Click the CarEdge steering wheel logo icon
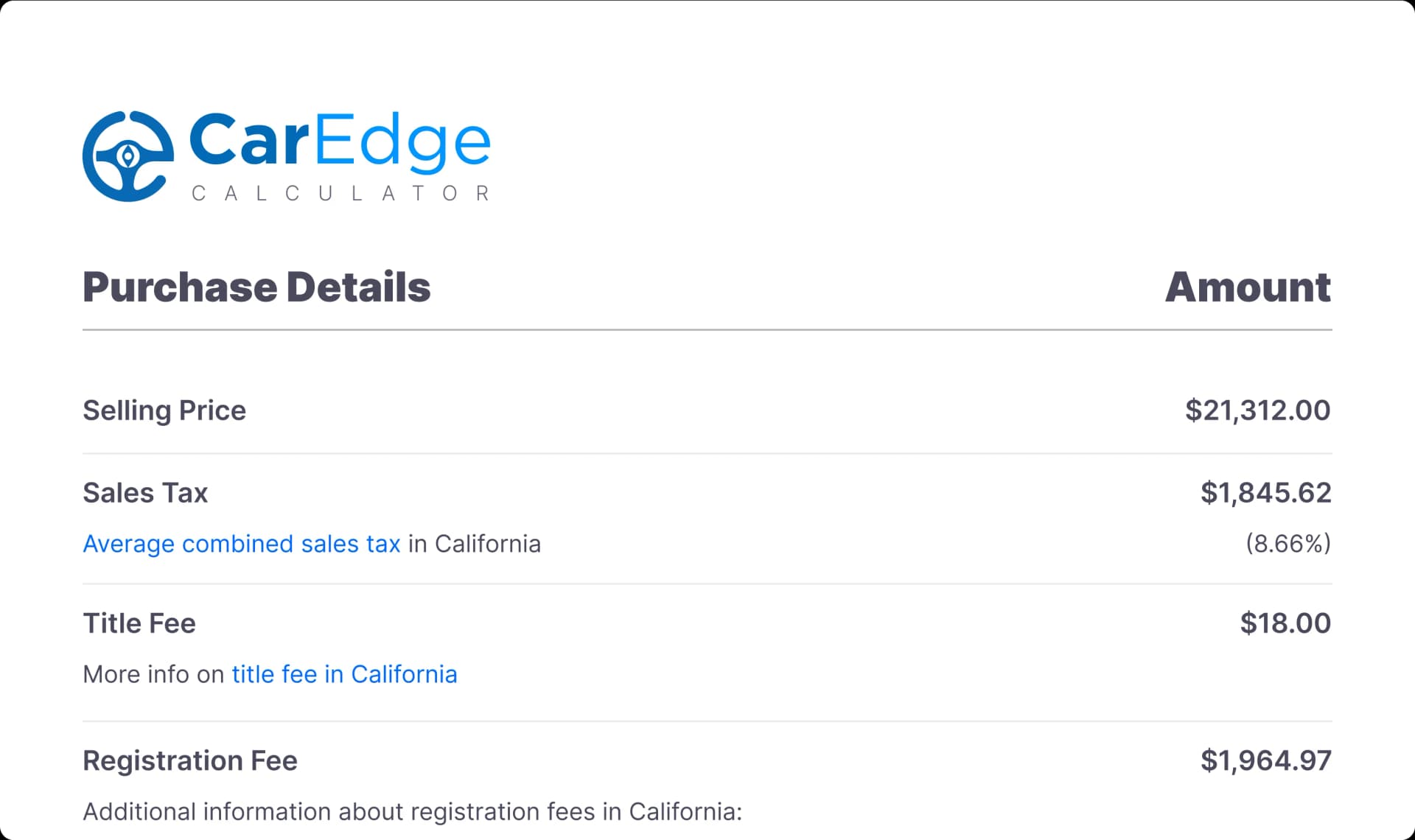The width and height of the screenshot is (1415, 840). click(128, 156)
